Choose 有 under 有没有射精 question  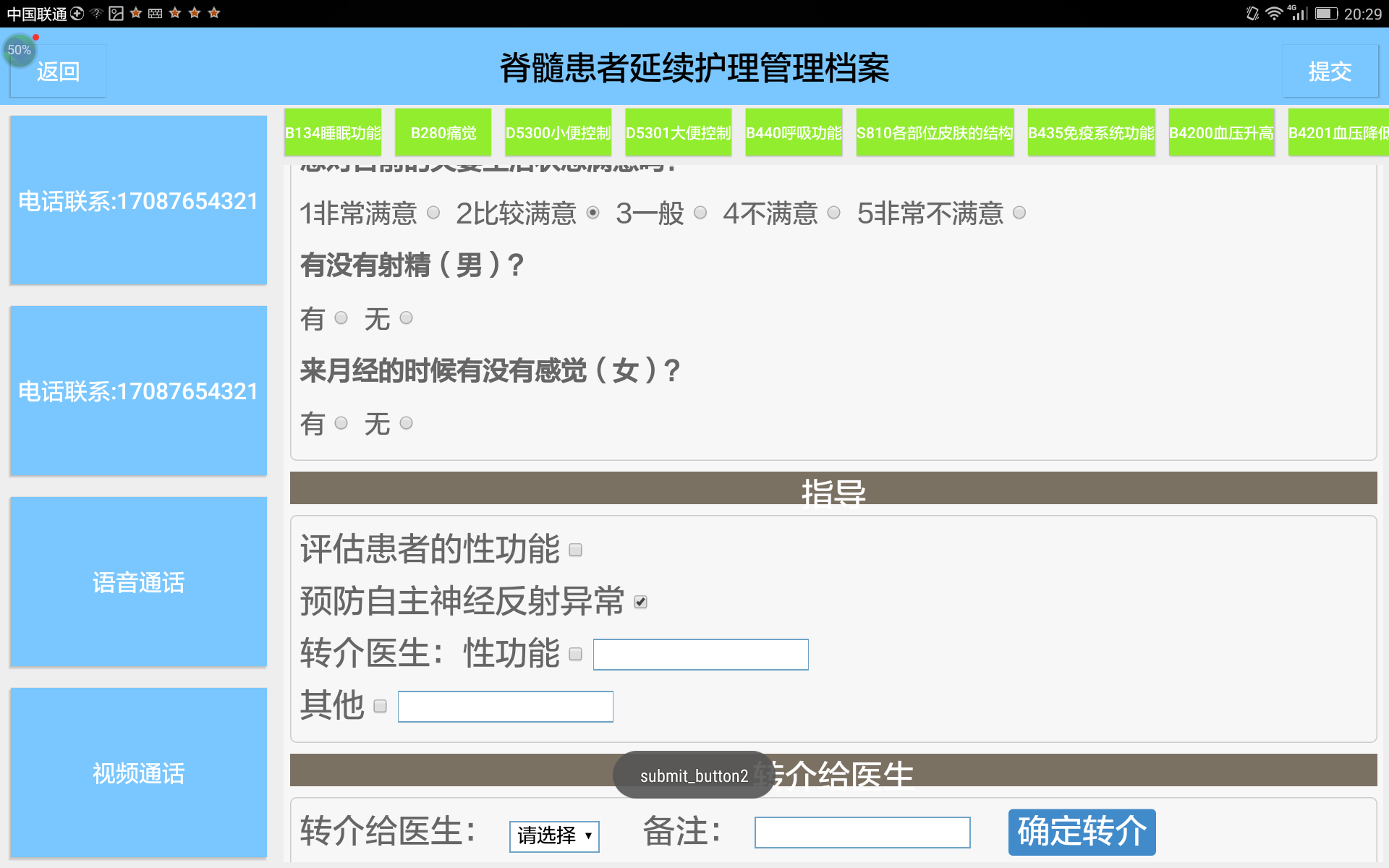pyautogui.click(x=341, y=318)
